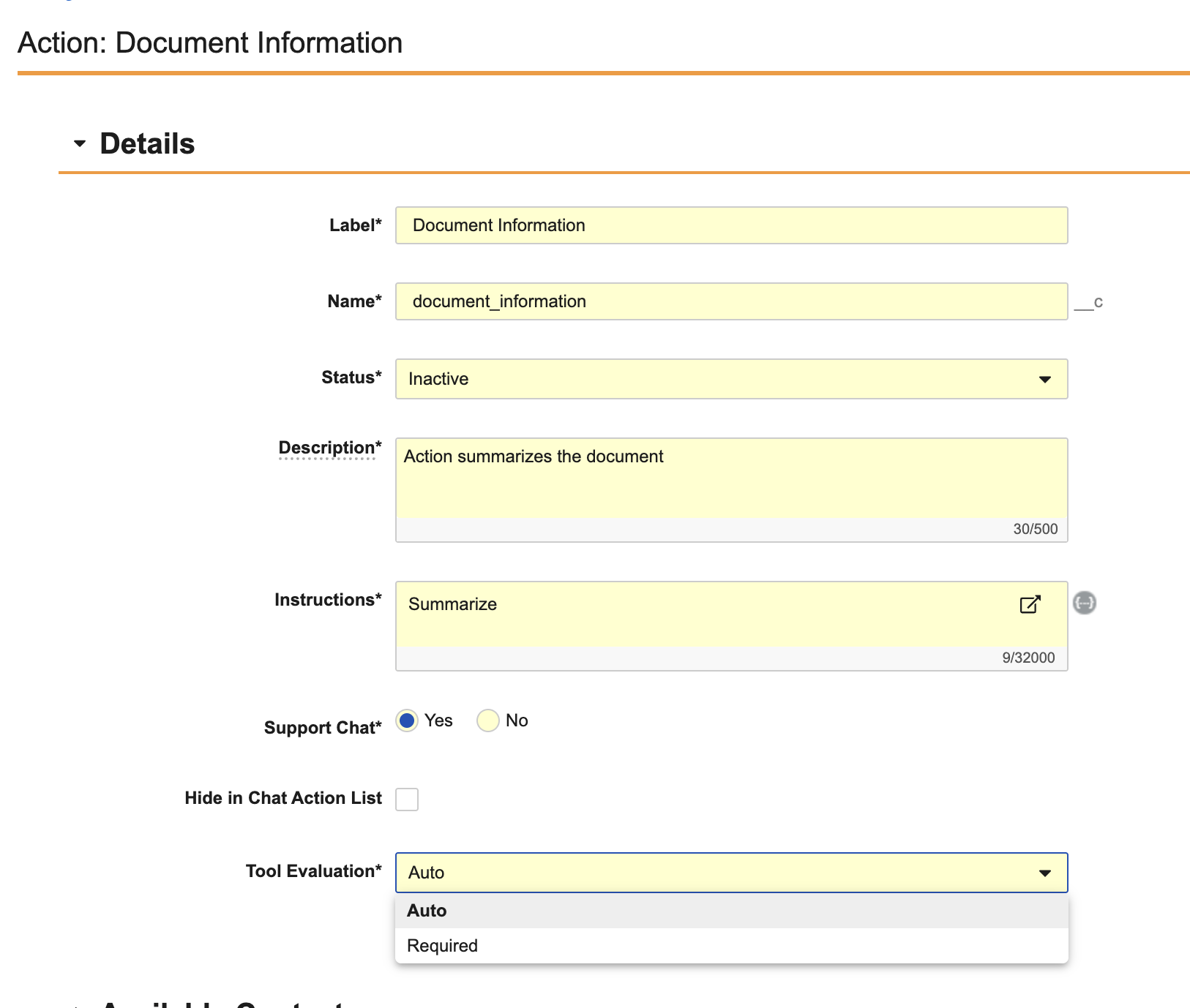Click the Name field containing document_information

pos(730,301)
